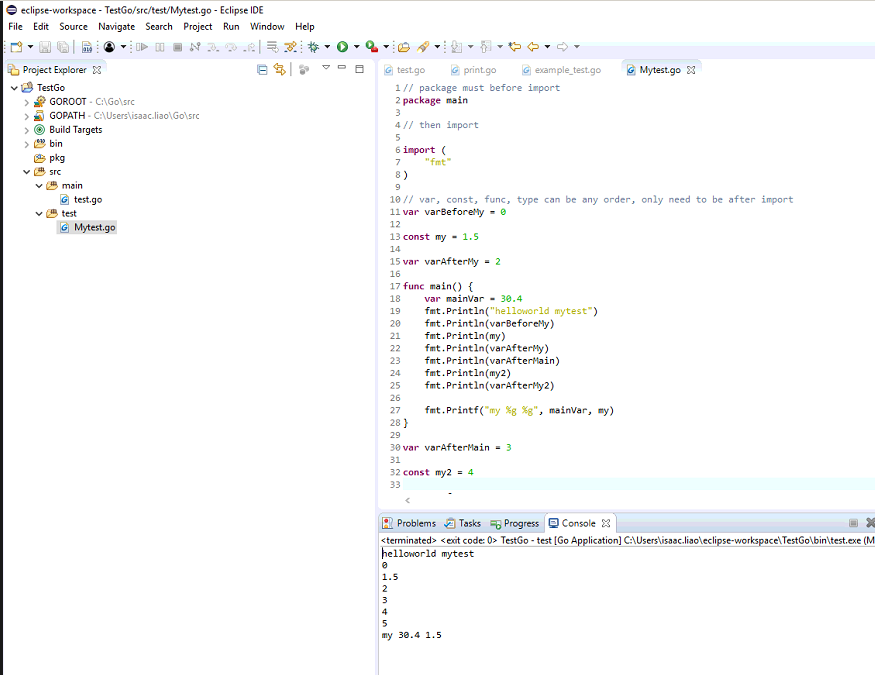Open the Project Explorer View Menu triangle

pos(326,68)
